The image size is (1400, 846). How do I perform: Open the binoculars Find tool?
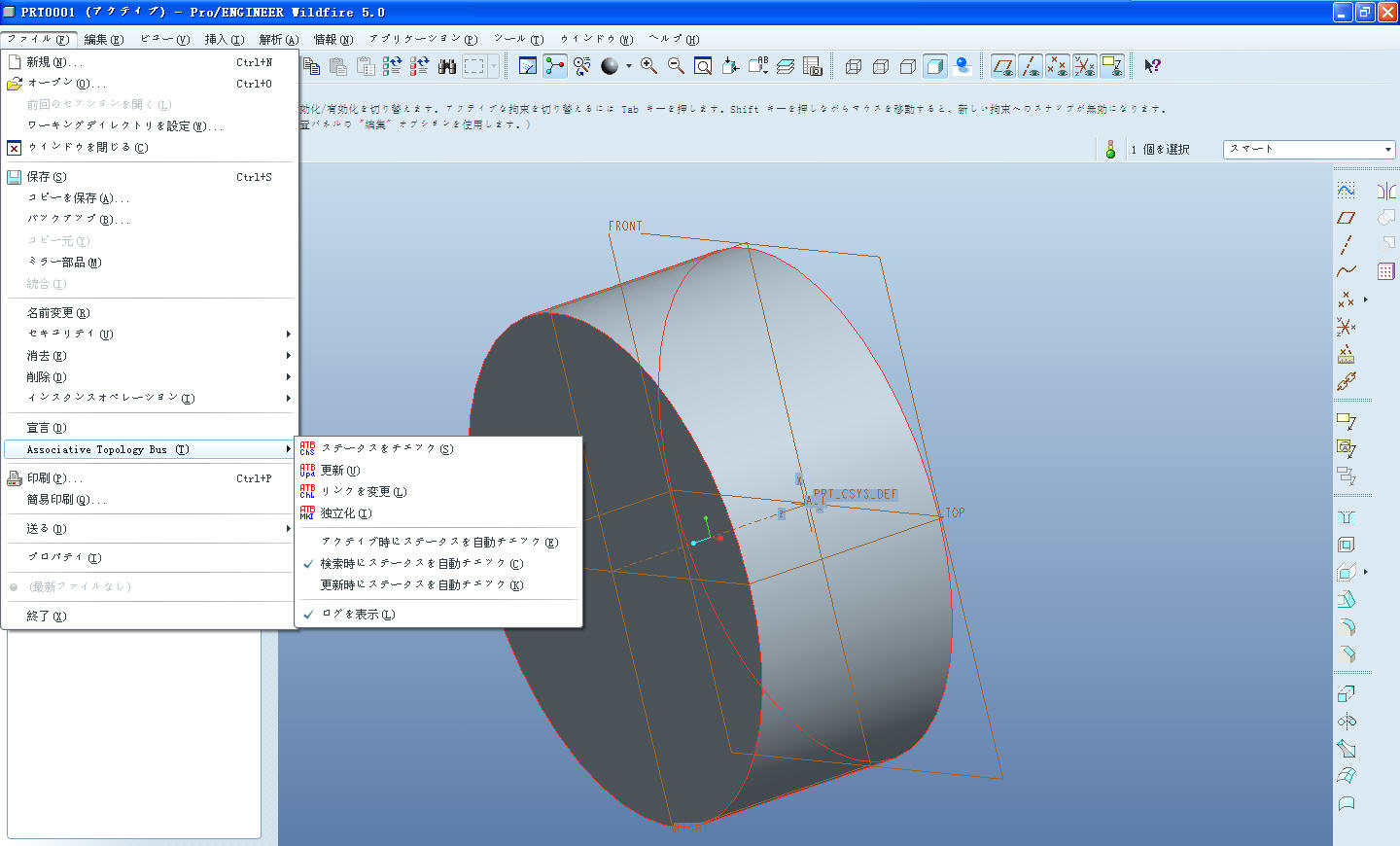click(447, 66)
